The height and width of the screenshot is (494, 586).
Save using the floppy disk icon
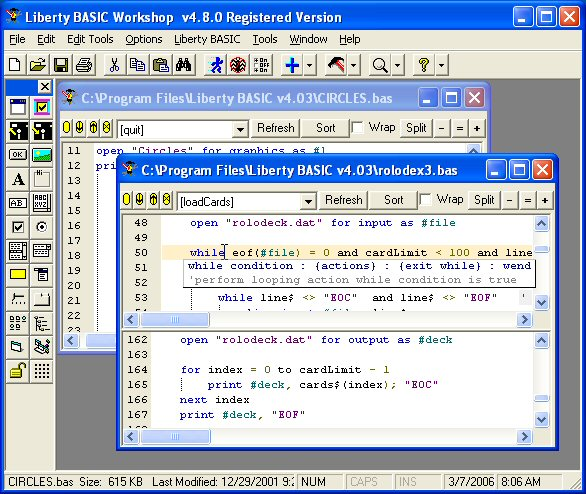tap(61, 65)
